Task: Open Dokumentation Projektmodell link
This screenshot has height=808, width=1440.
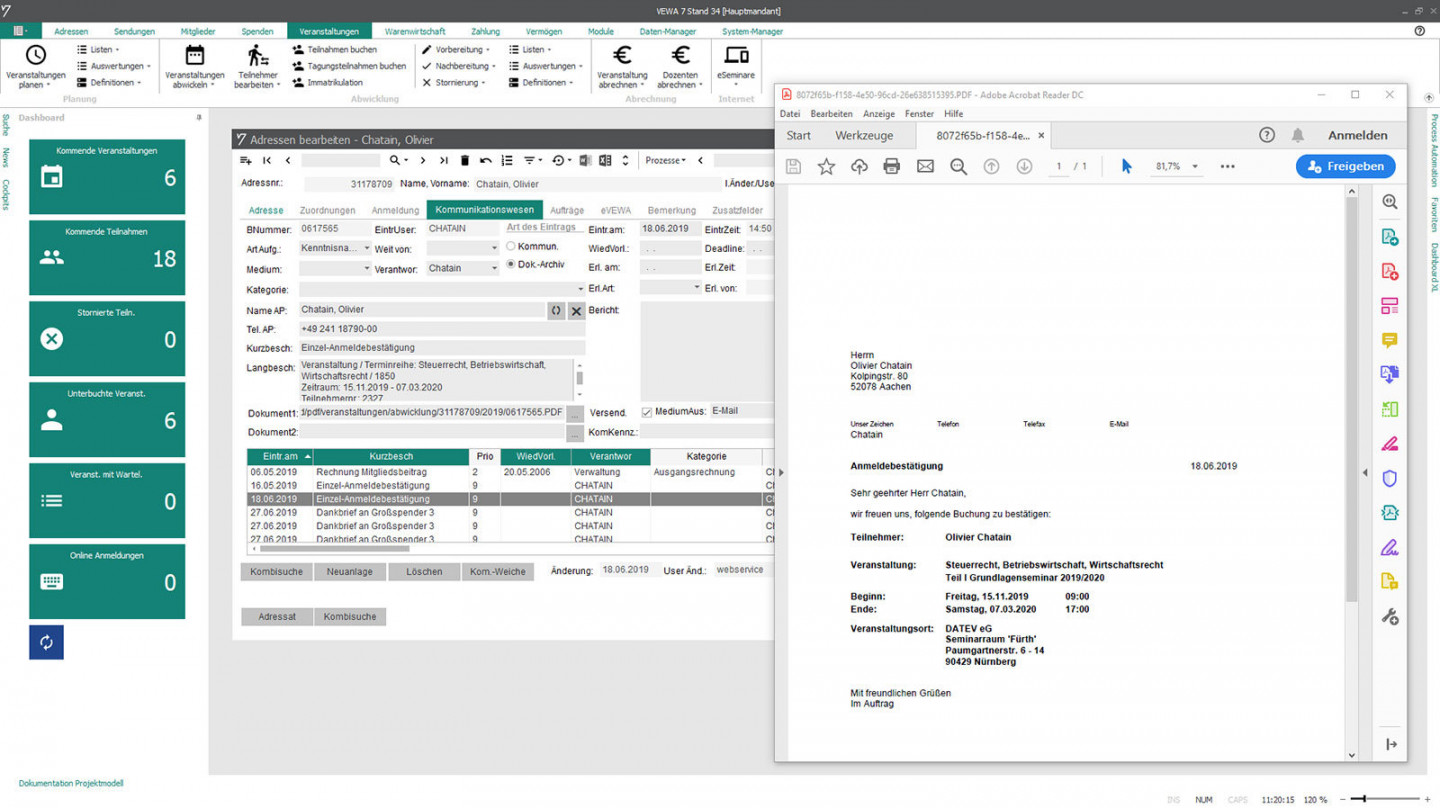Action: click(x=71, y=784)
